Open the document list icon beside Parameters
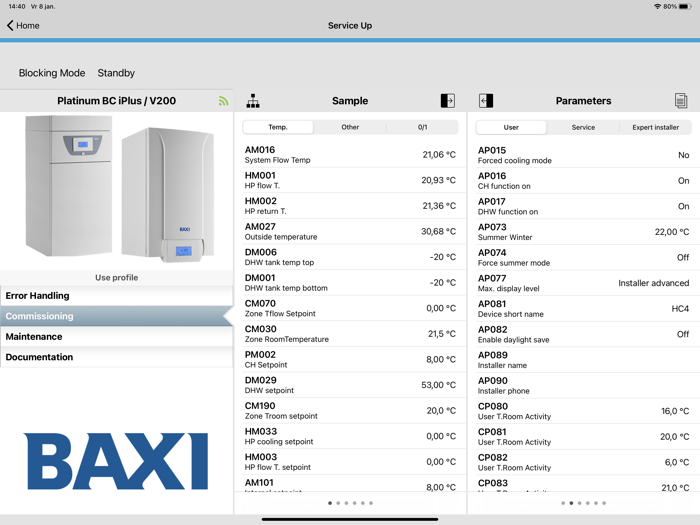The image size is (700, 525). coord(681,101)
